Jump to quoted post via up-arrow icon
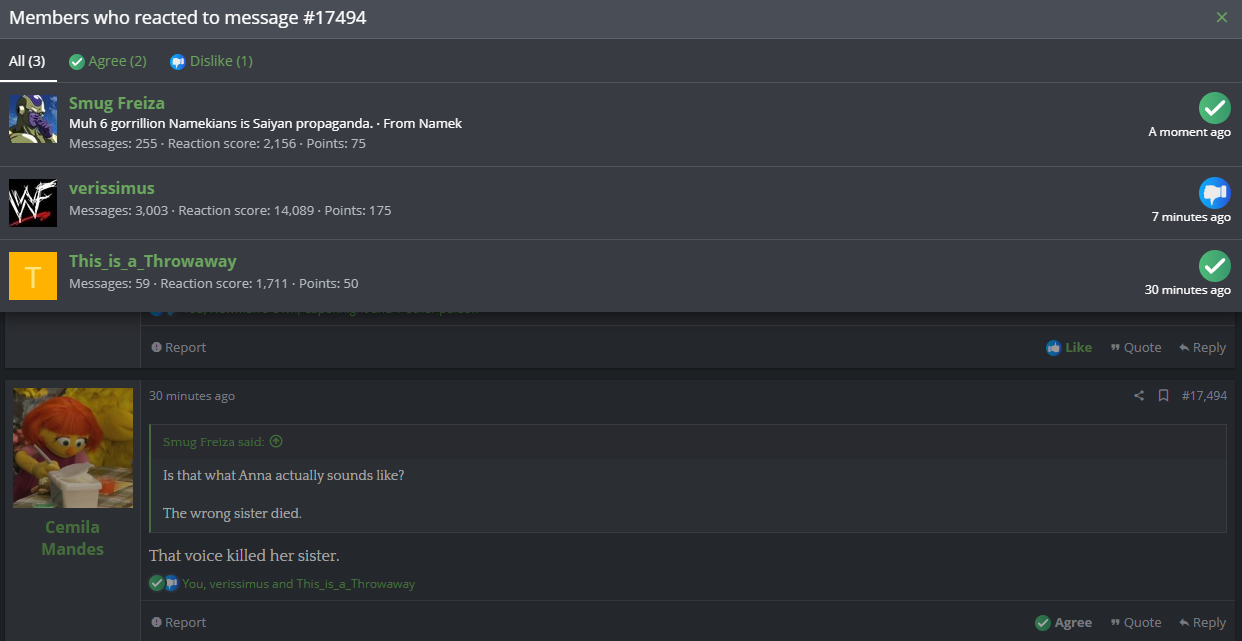The image size is (1242, 641). [276, 441]
